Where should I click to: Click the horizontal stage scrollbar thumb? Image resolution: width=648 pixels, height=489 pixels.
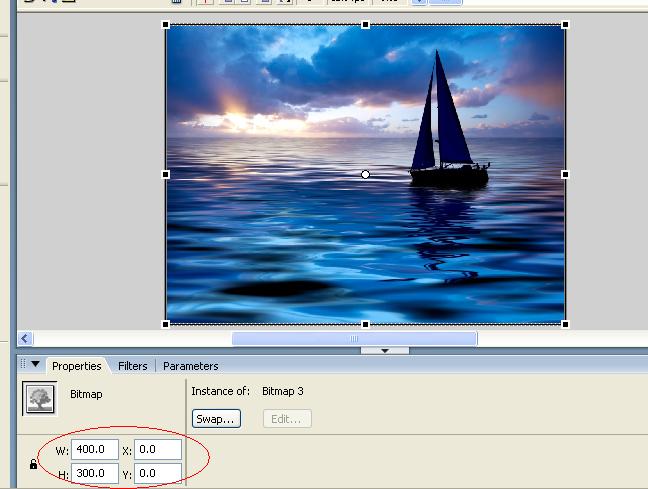pos(354,339)
